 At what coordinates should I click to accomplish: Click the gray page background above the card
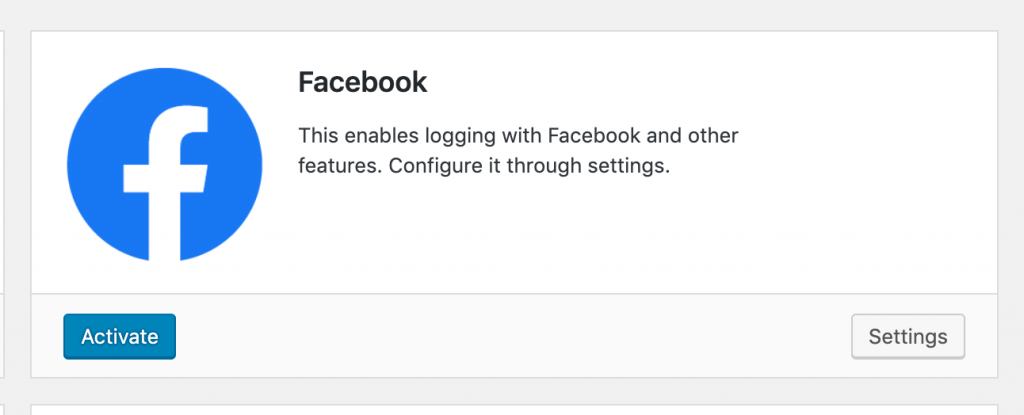[512, 14]
